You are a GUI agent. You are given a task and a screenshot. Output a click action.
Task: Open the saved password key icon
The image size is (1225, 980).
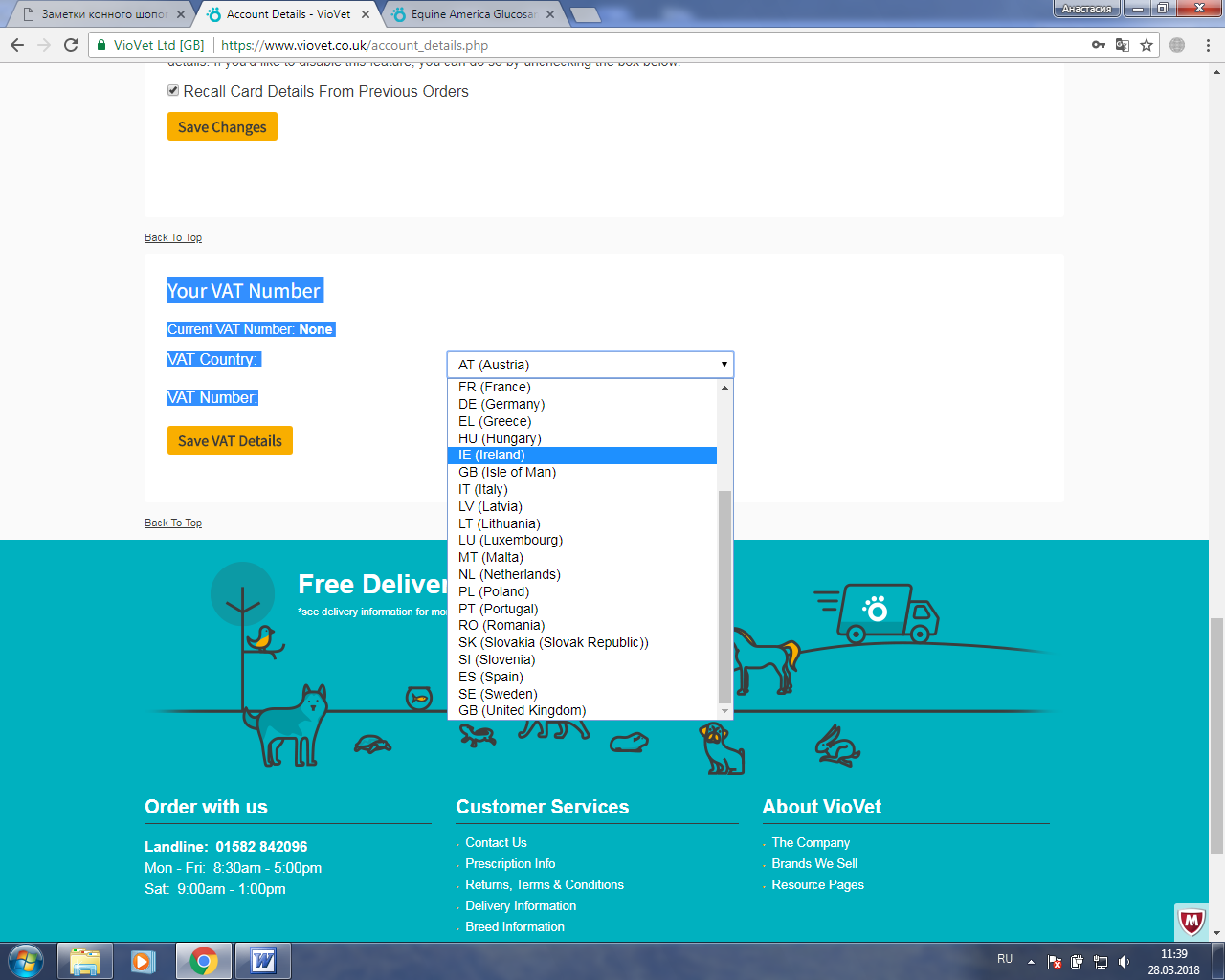(x=1099, y=45)
